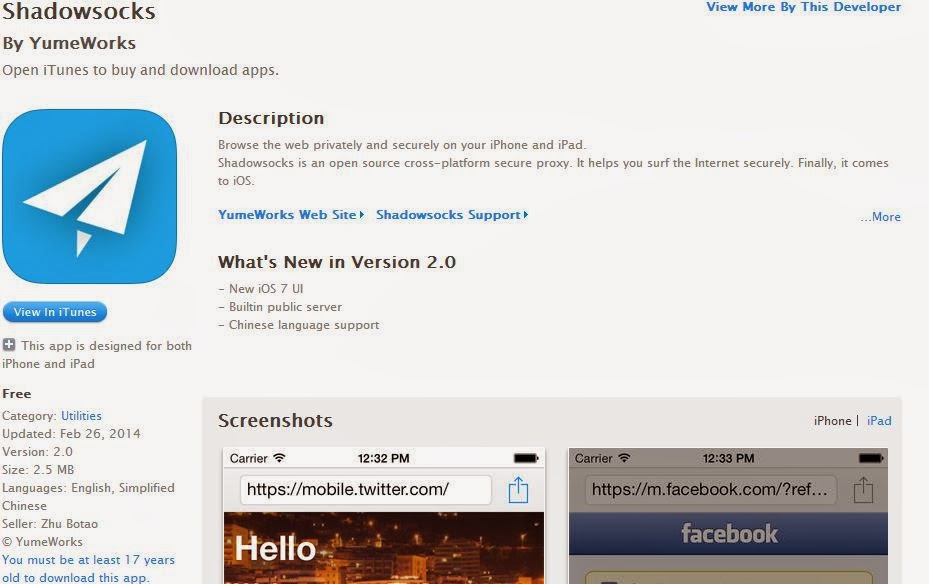Open View More By This Developer link
This screenshot has height=584, width=929.
click(x=803, y=7)
